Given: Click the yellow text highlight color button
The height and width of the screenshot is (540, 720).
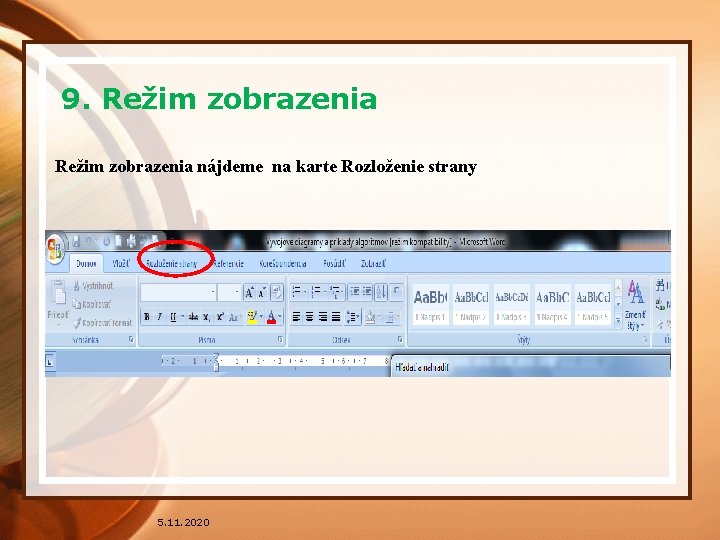Looking at the screenshot, I should [252, 317].
